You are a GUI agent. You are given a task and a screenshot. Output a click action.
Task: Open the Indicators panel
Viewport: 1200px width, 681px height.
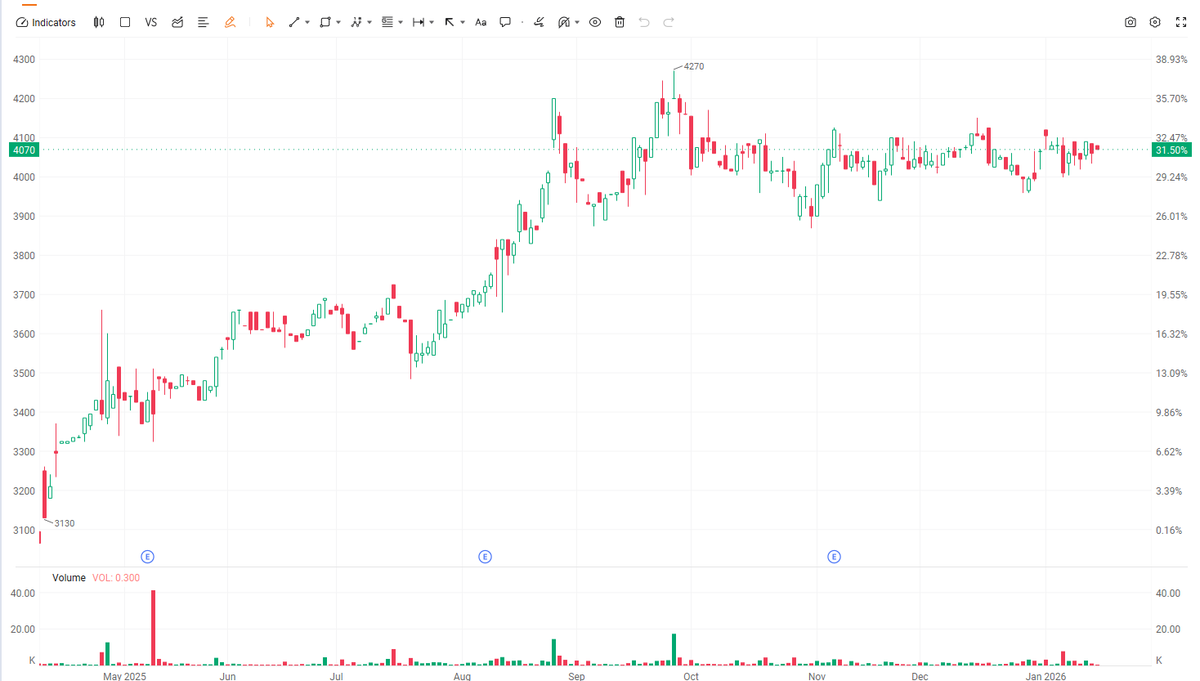(46, 22)
